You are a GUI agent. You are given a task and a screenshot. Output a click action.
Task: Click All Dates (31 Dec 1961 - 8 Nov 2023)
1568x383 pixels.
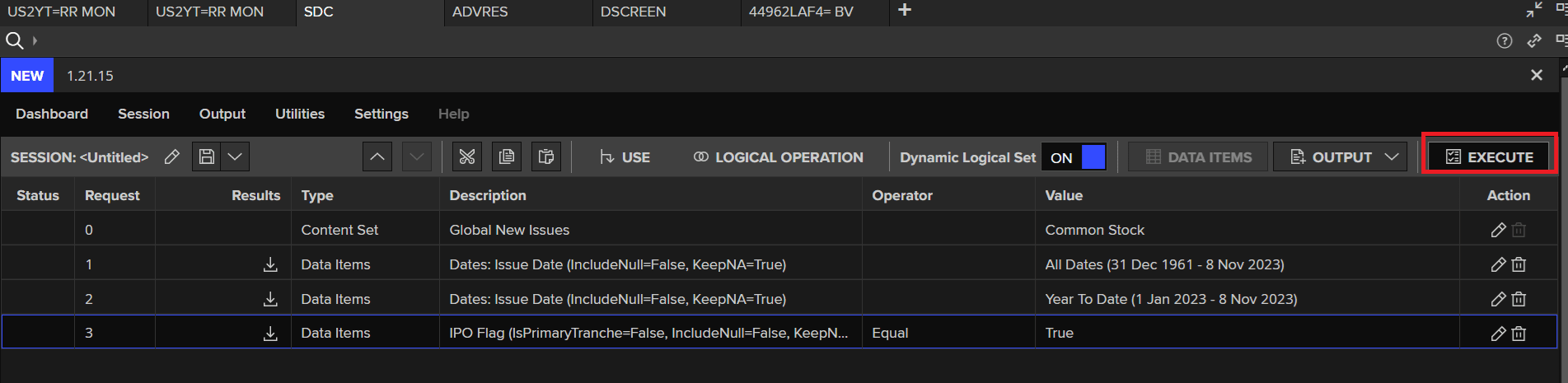point(1164,264)
